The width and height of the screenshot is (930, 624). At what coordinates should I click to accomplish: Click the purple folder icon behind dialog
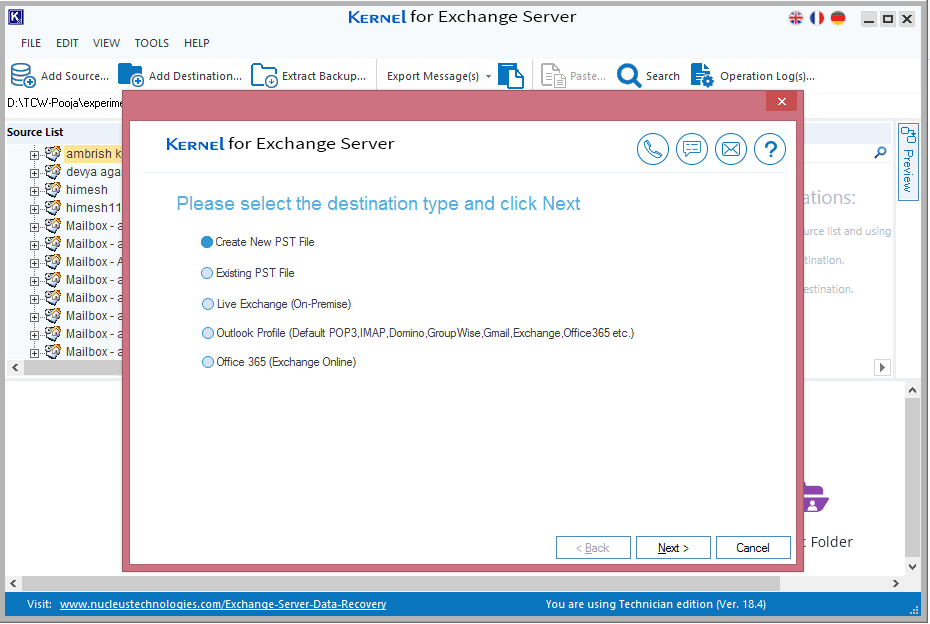pyautogui.click(x=816, y=498)
